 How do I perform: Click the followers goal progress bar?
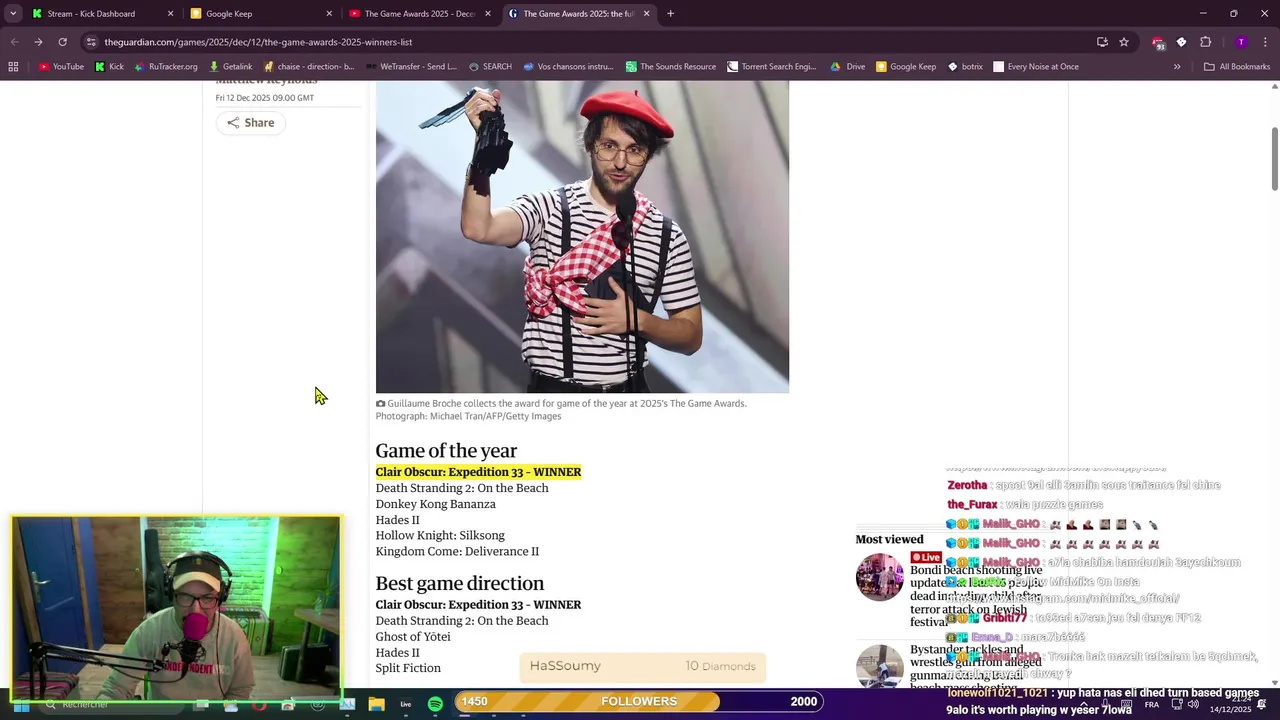pos(639,701)
